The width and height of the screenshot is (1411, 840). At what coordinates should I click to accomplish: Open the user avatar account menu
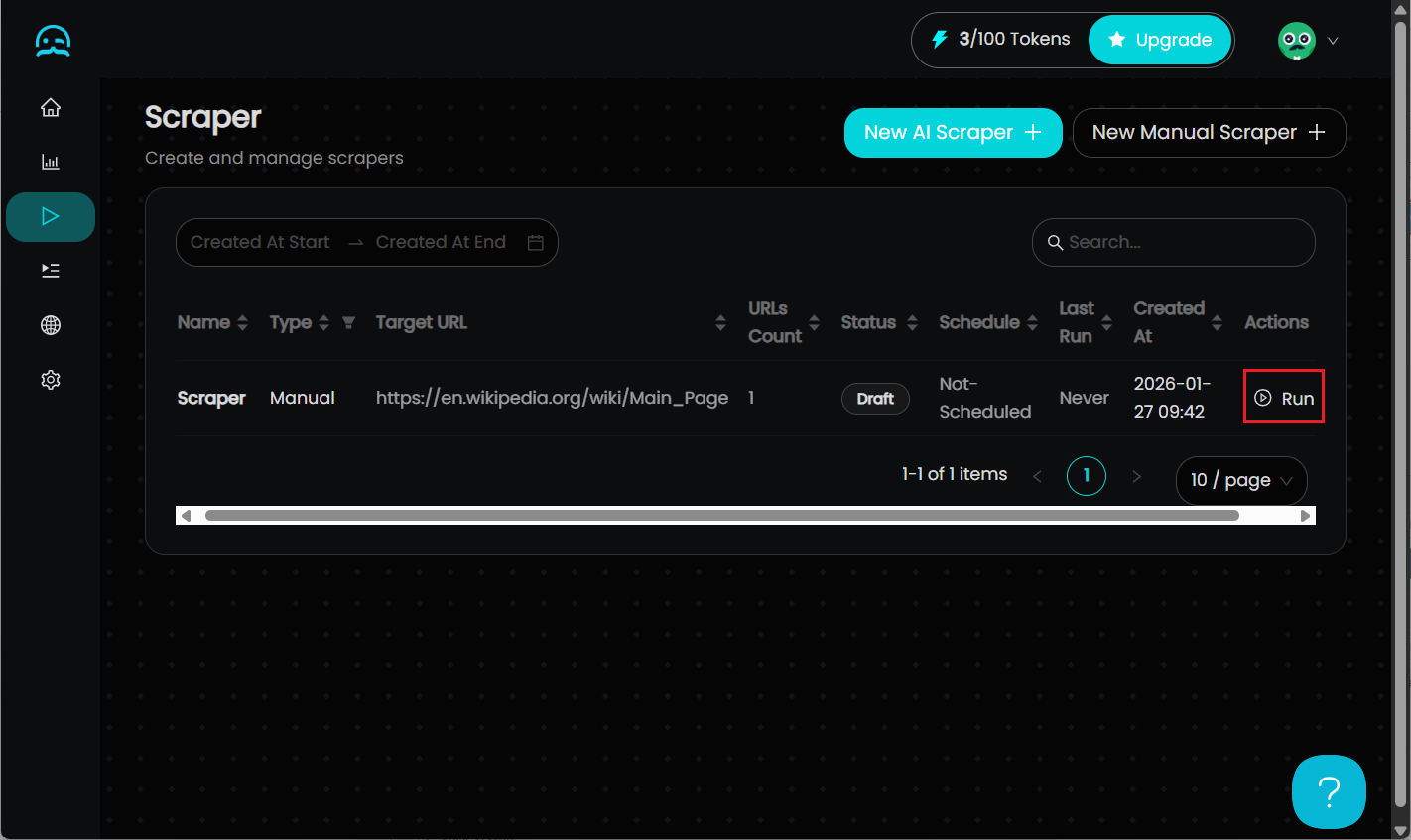click(1307, 41)
